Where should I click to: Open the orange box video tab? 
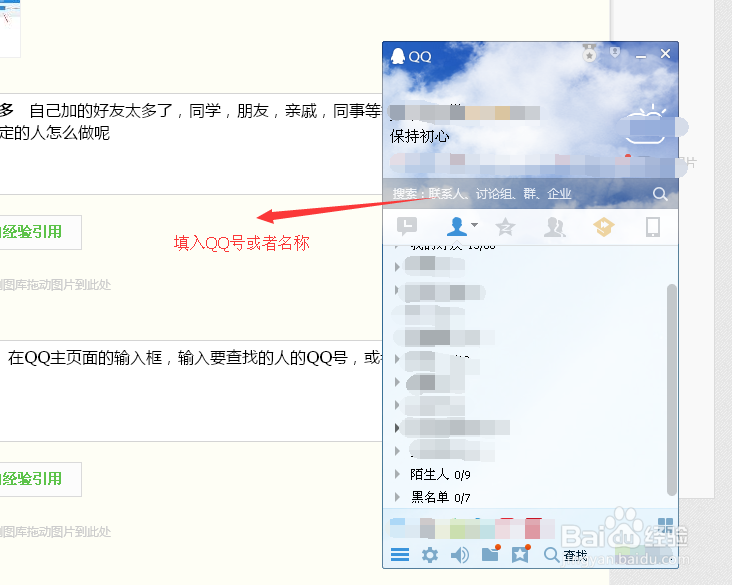coord(604,227)
